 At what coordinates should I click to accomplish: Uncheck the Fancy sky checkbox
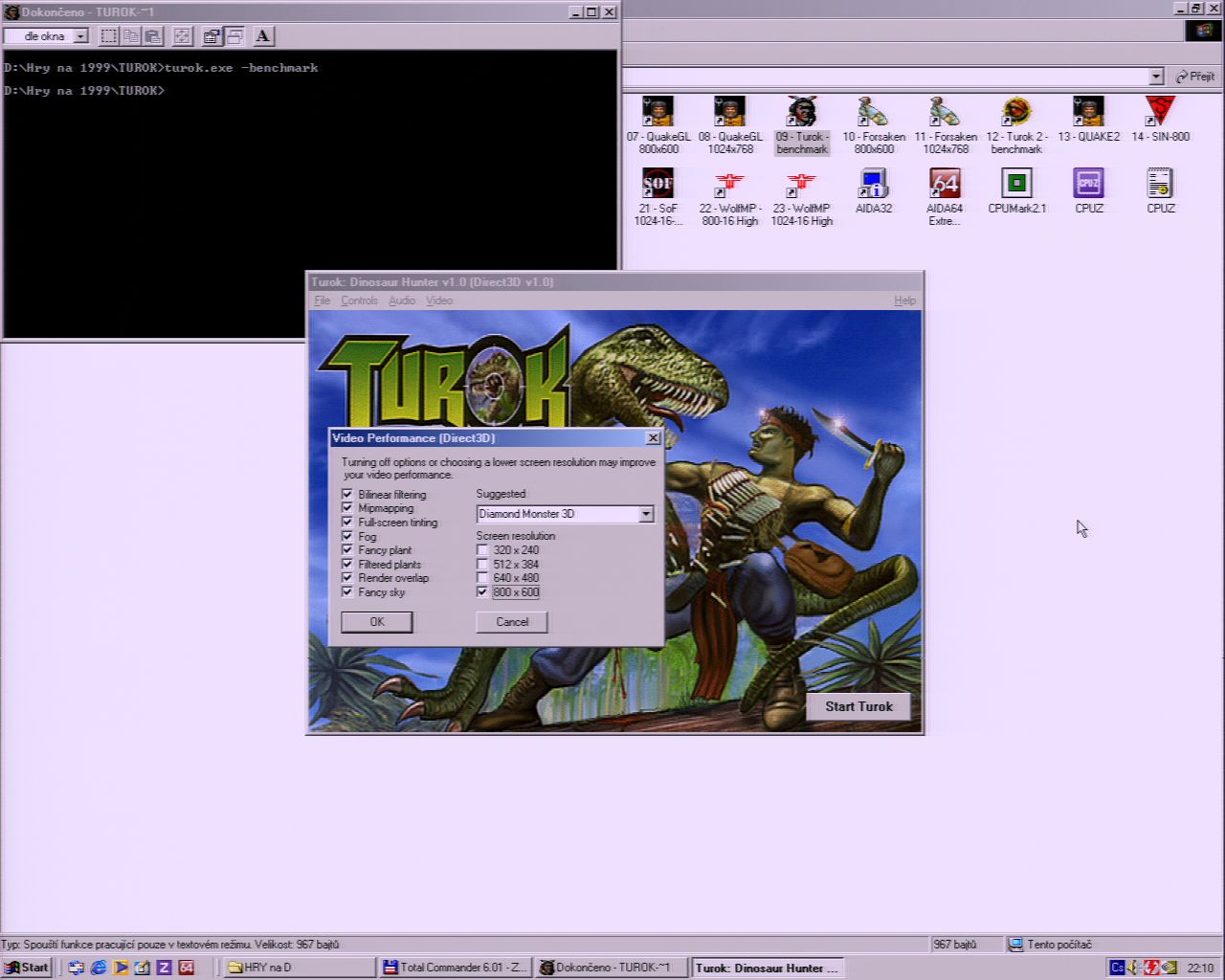tap(347, 591)
